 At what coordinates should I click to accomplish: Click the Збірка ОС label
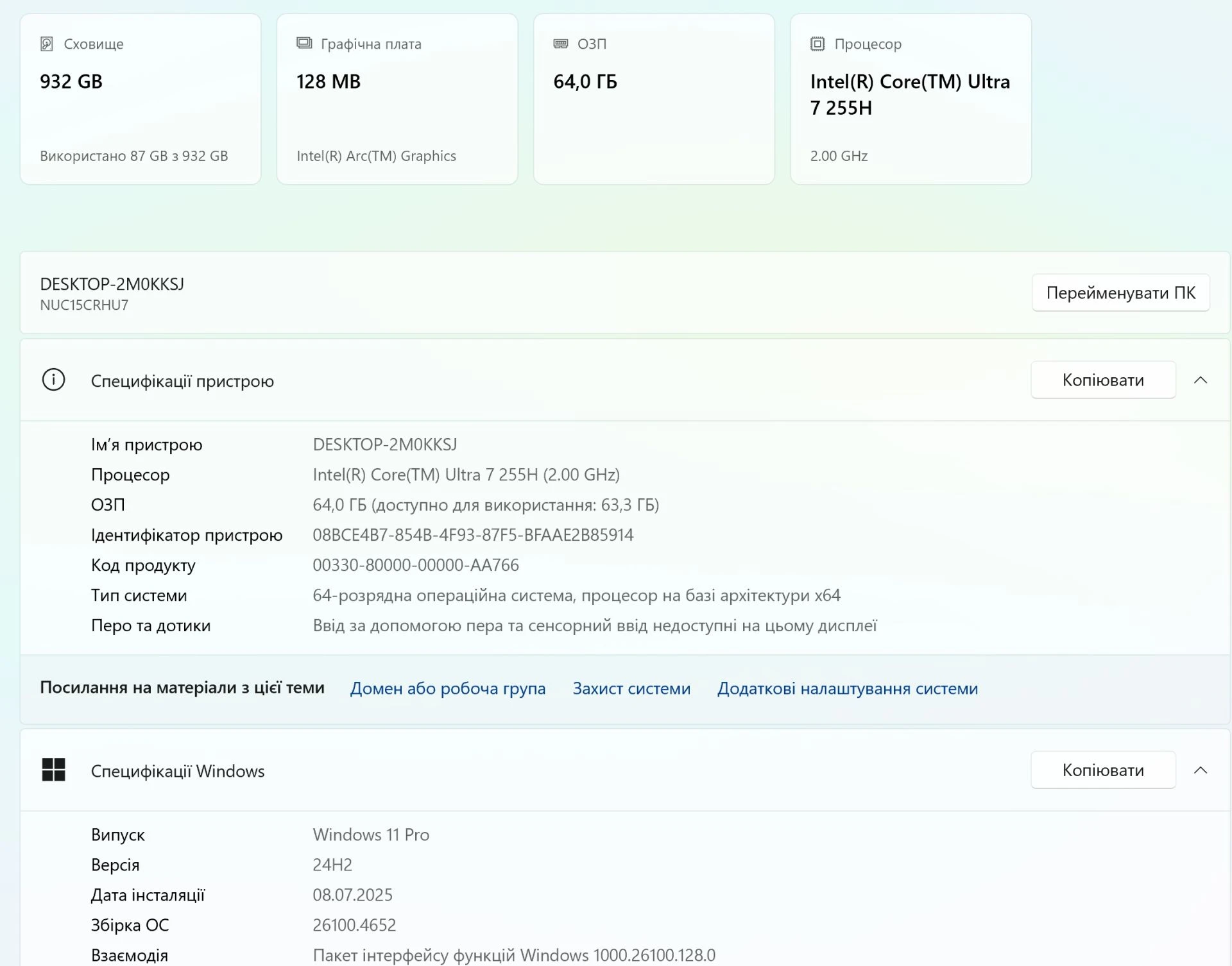coord(130,925)
